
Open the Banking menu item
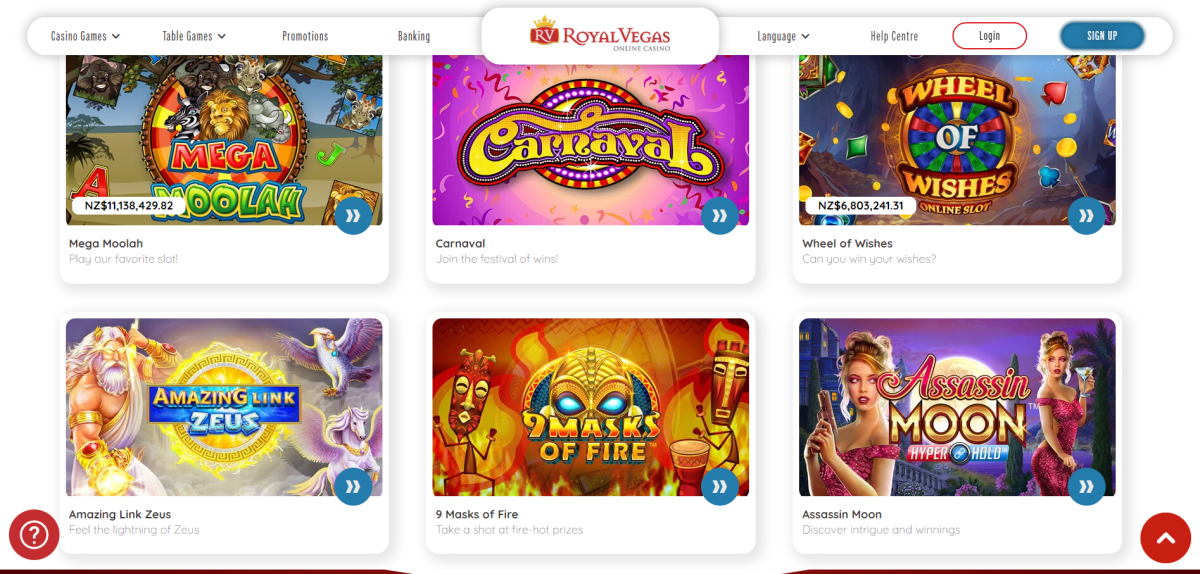point(414,36)
